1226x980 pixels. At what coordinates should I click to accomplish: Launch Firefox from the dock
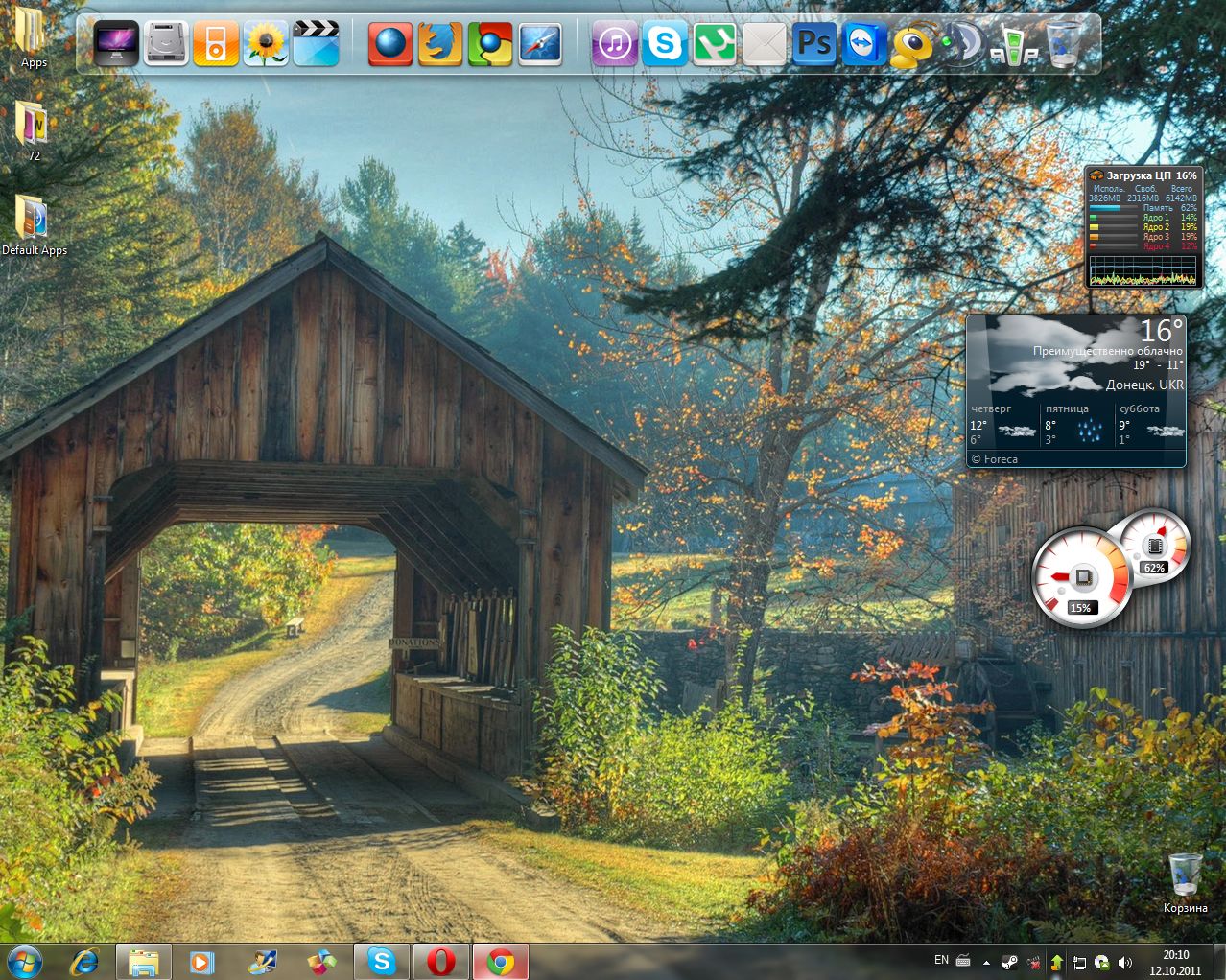(x=440, y=44)
